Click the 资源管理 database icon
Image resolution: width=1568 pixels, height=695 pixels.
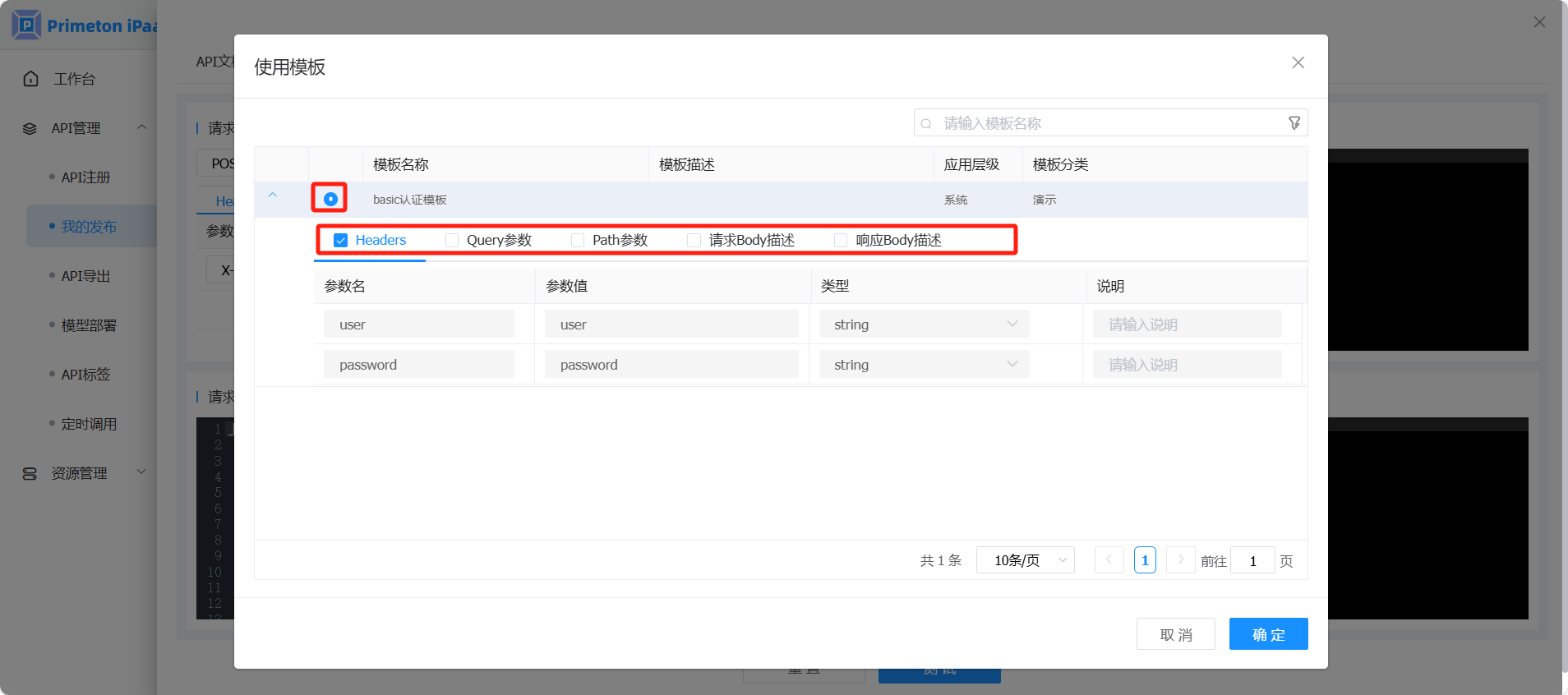30,474
